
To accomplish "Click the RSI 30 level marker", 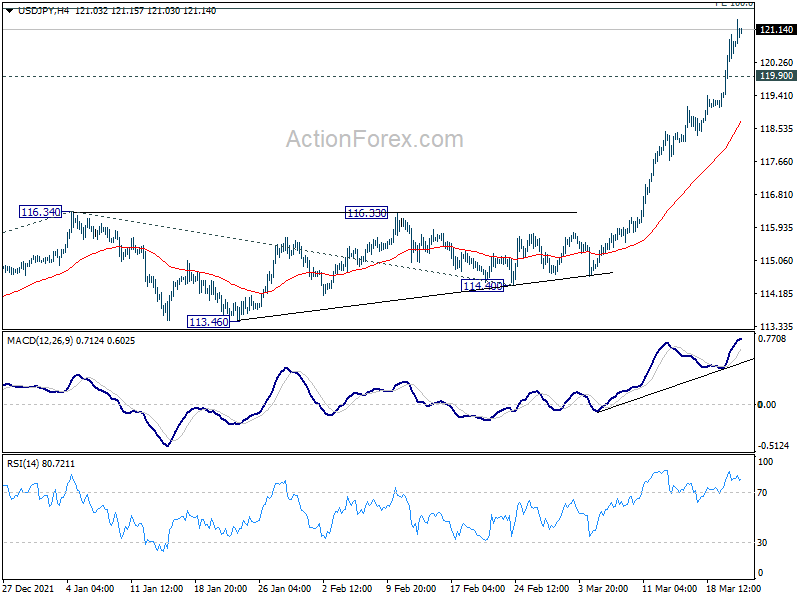I will [x=762, y=543].
